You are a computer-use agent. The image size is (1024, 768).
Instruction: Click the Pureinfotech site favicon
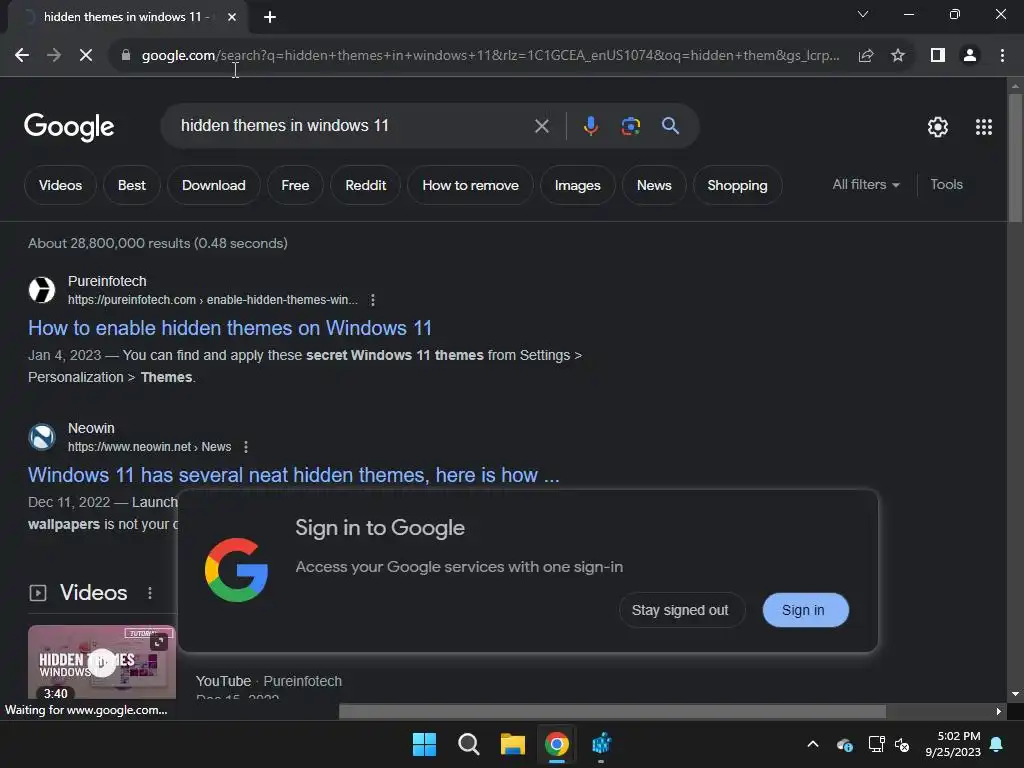click(42, 290)
